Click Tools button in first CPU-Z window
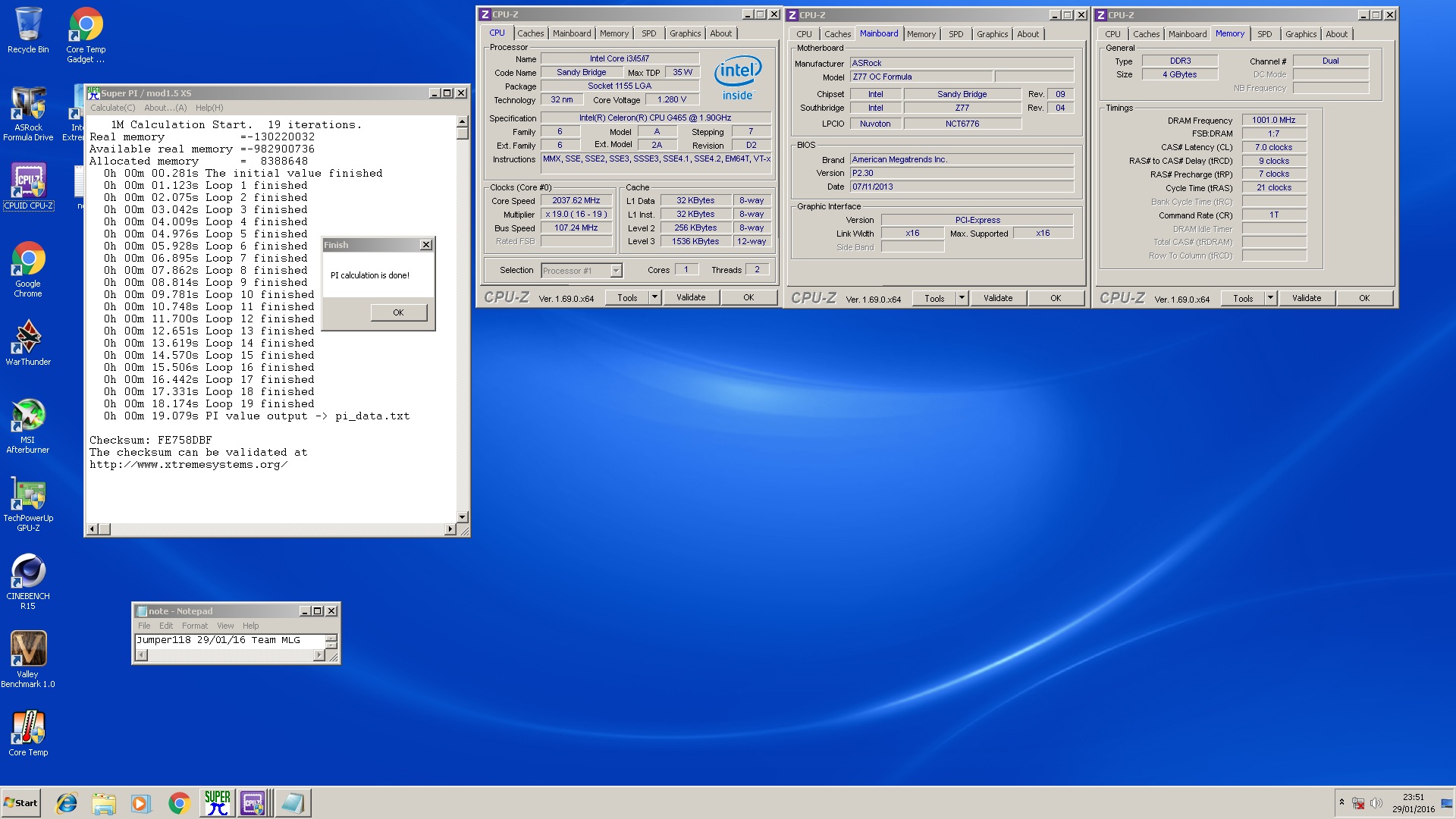 click(627, 297)
